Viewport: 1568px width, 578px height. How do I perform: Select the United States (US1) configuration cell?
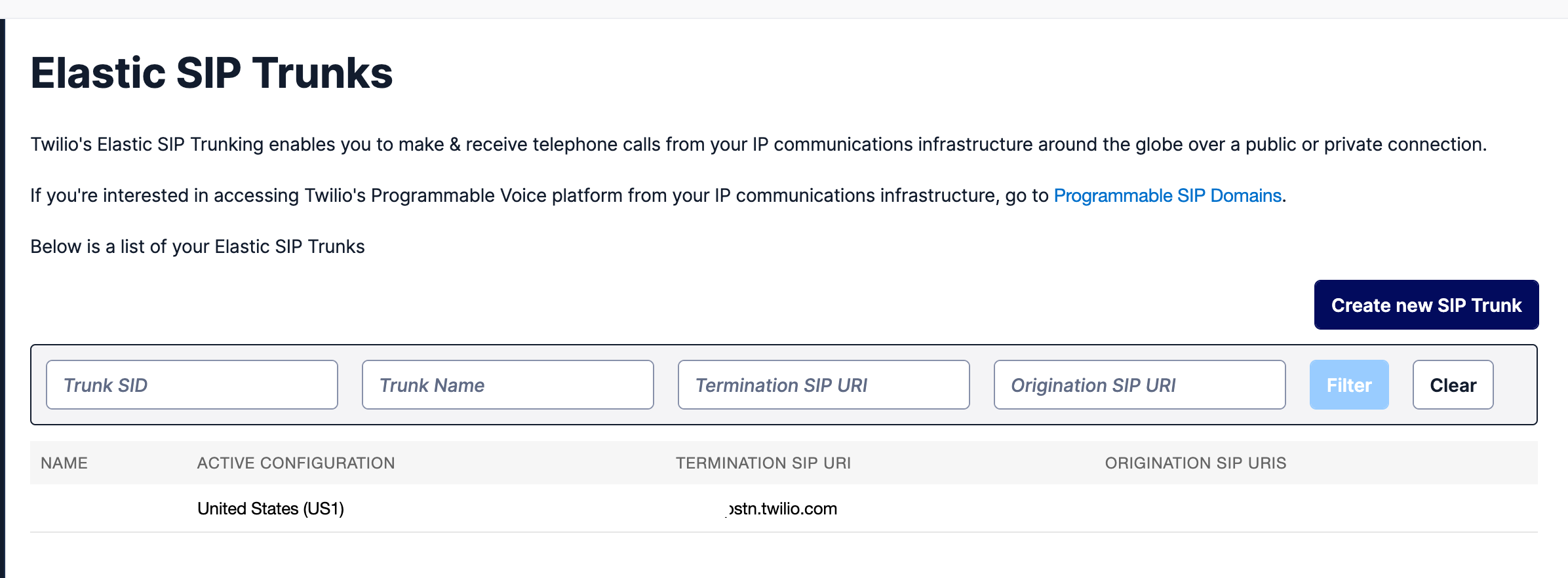pyautogui.click(x=271, y=509)
